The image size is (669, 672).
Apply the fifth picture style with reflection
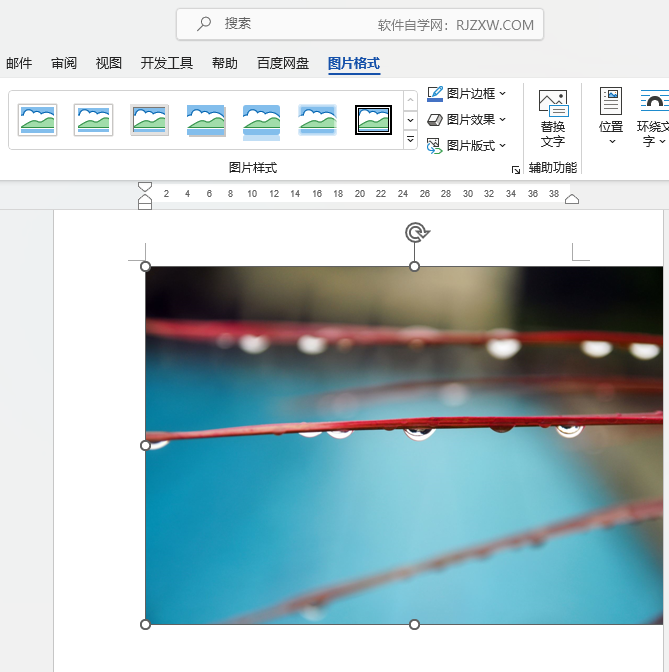pyautogui.click(x=261, y=122)
